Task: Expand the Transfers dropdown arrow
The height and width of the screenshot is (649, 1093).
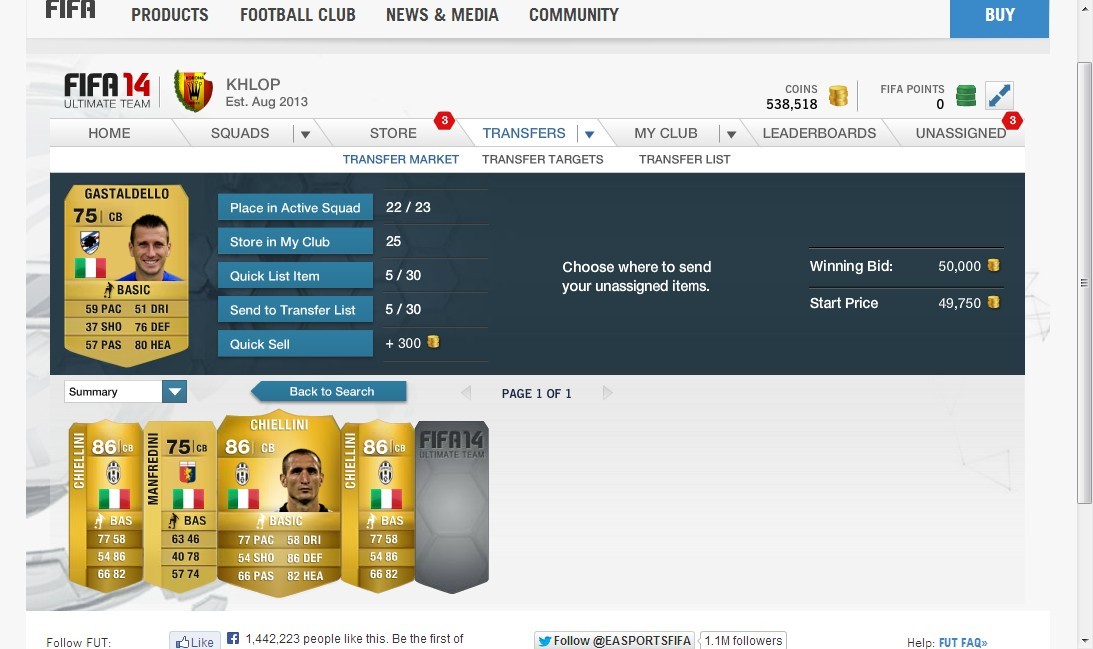Action: click(x=590, y=134)
